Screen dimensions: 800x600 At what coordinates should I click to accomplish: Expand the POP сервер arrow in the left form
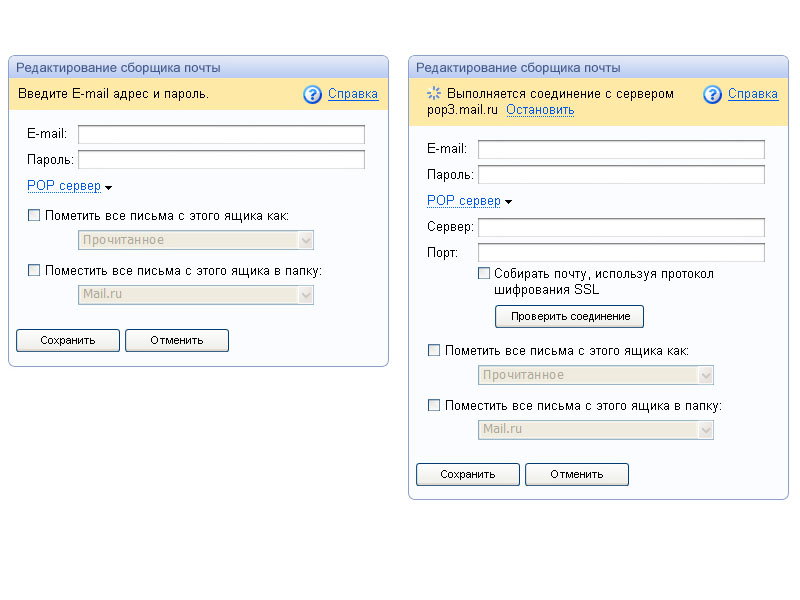108,187
